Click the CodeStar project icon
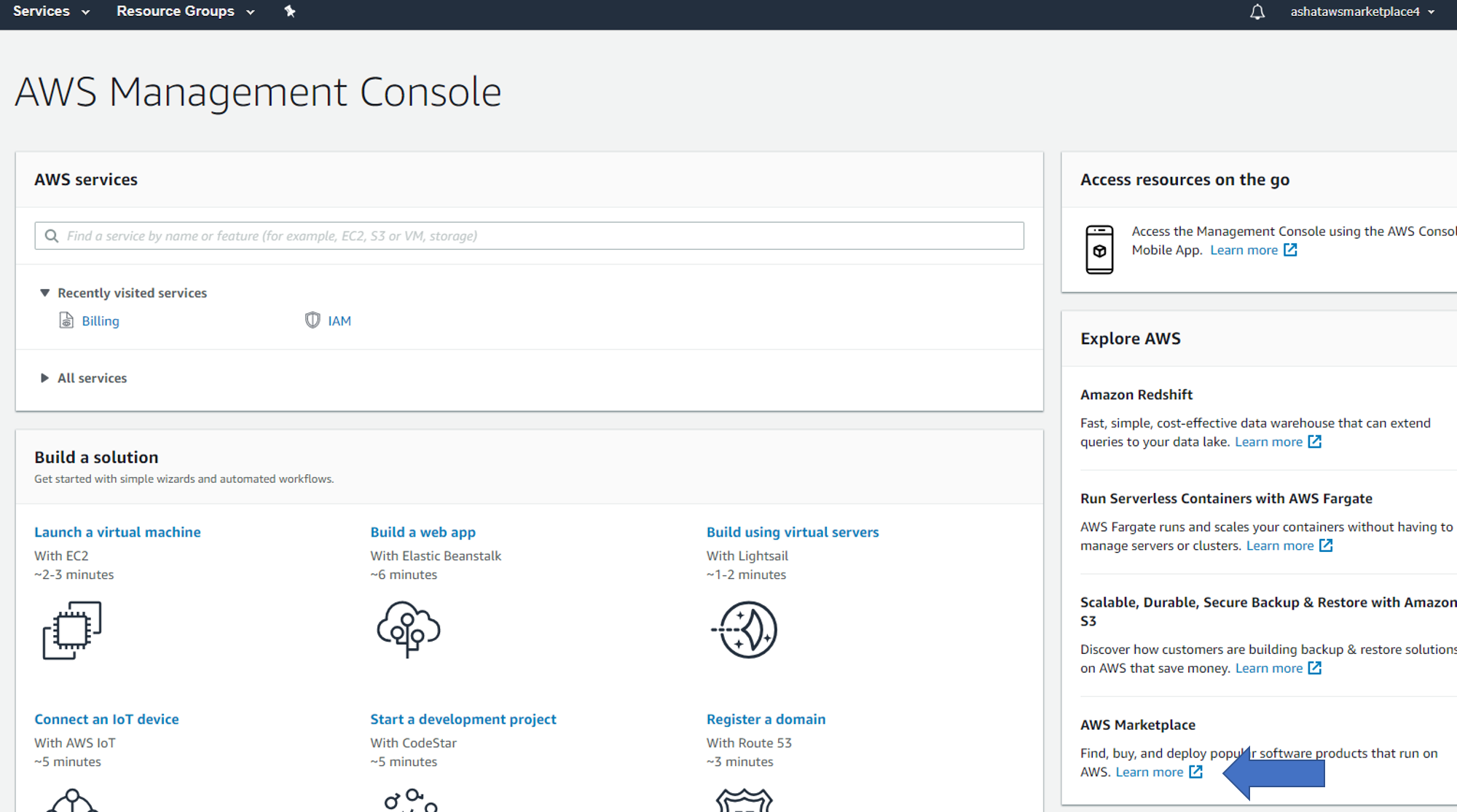This screenshot has height=812, width=1457. pyautogui.click(x=411, y=800)
